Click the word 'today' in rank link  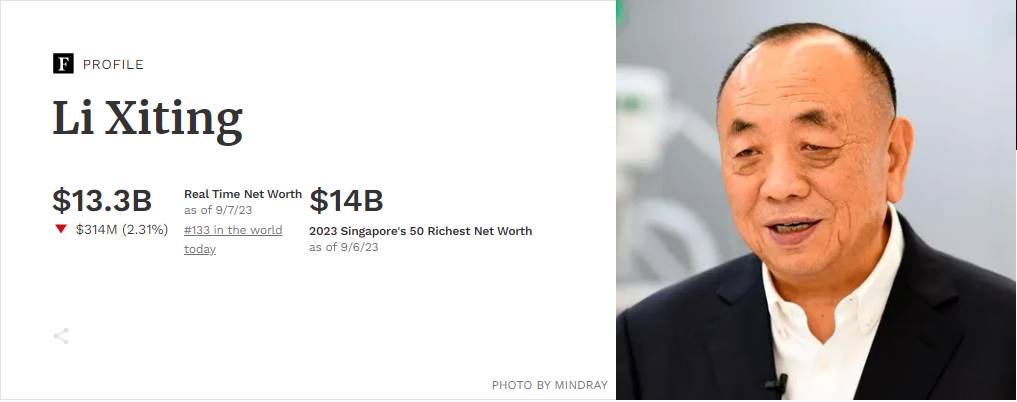coord(200,249)
